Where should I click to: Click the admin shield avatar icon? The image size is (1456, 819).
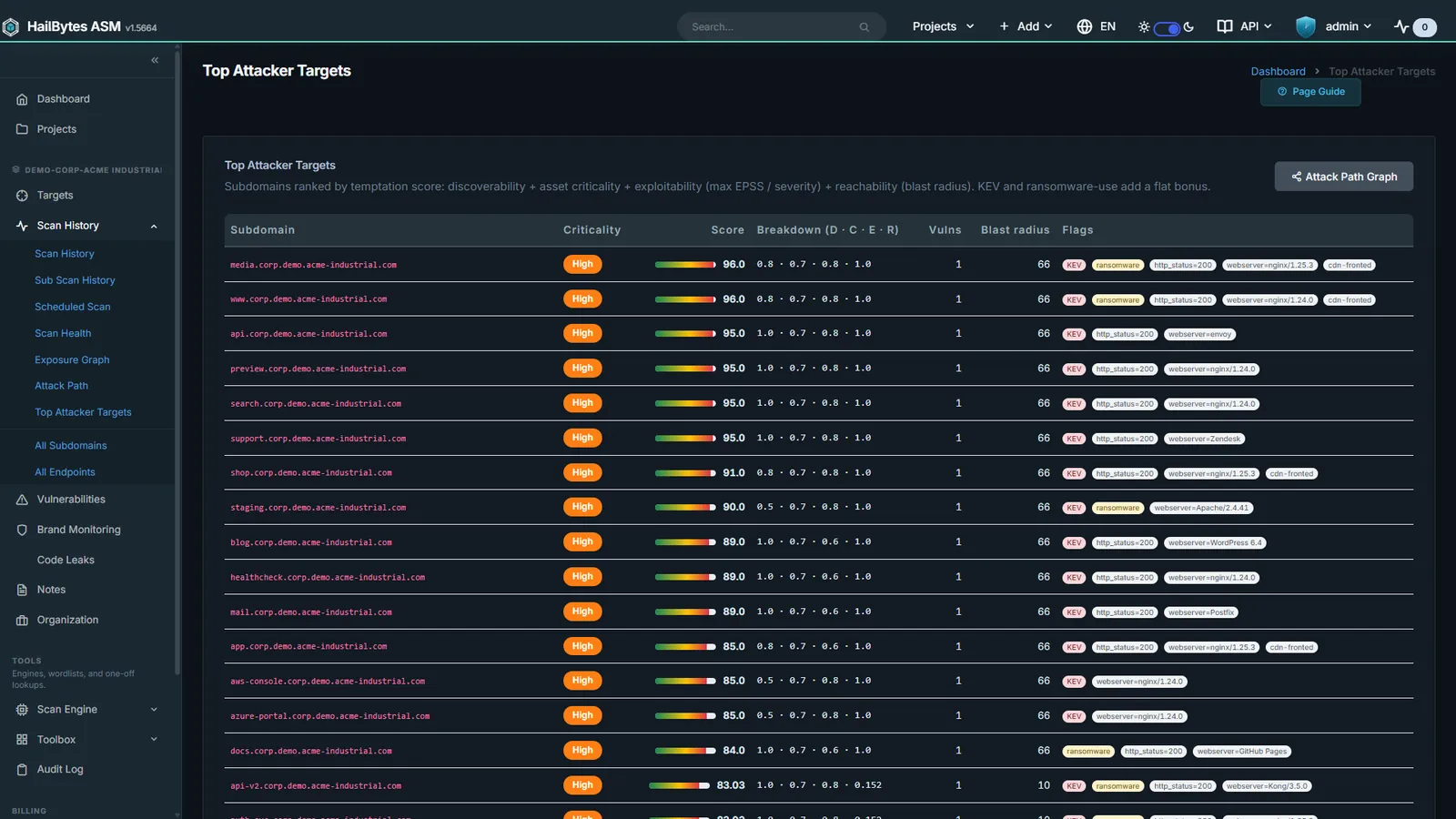point(1306,26)
